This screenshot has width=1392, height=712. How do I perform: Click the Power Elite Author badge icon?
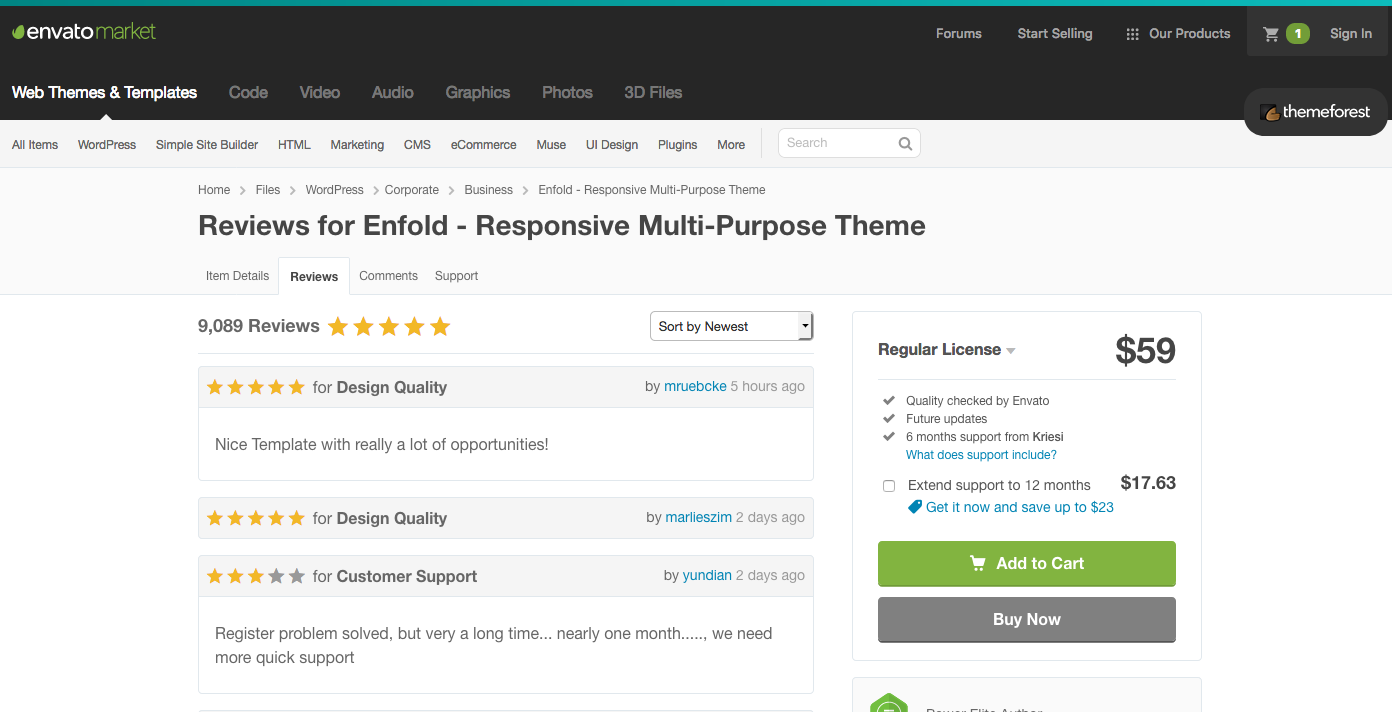click(888, 704)
